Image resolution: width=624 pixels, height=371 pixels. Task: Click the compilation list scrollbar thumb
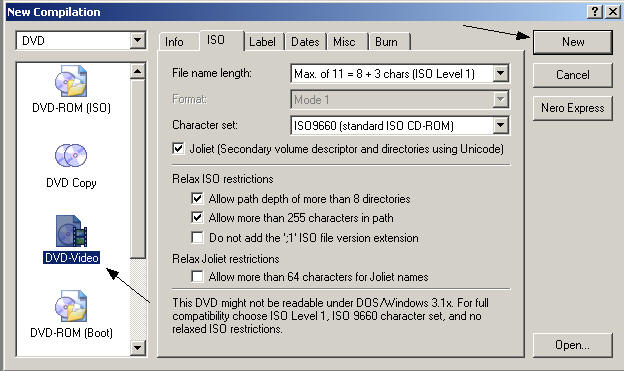[137, 169]
